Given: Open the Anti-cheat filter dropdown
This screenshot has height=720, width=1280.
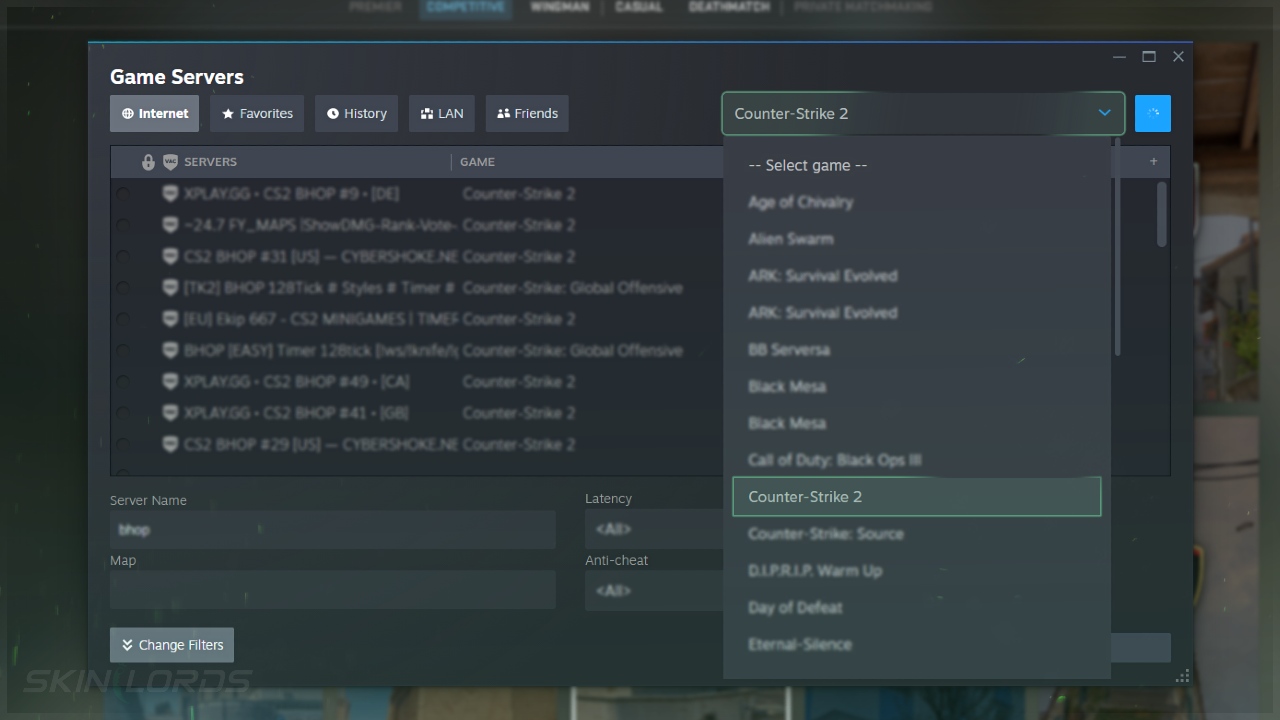Looking at the screenshot, I should [x=654, y=590].
